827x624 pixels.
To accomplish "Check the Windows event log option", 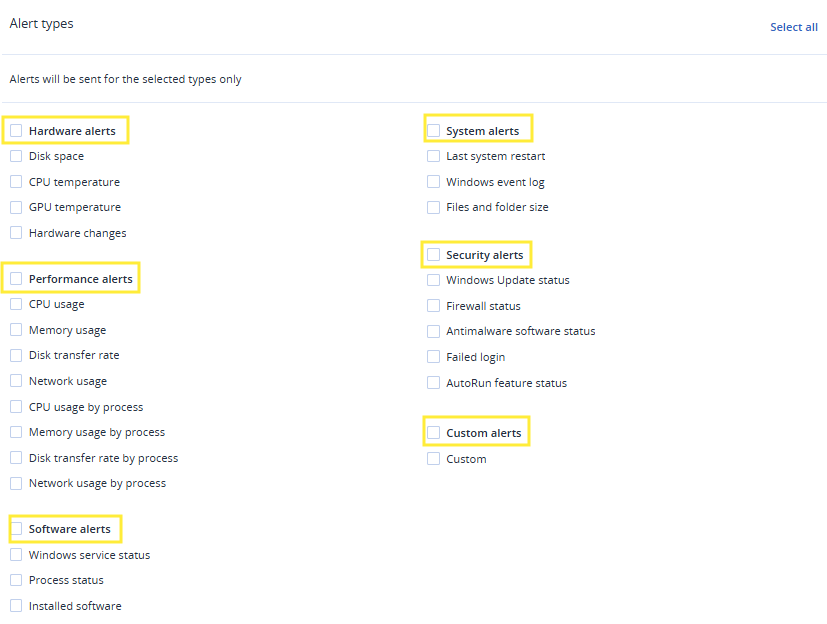I will (434, 181).
